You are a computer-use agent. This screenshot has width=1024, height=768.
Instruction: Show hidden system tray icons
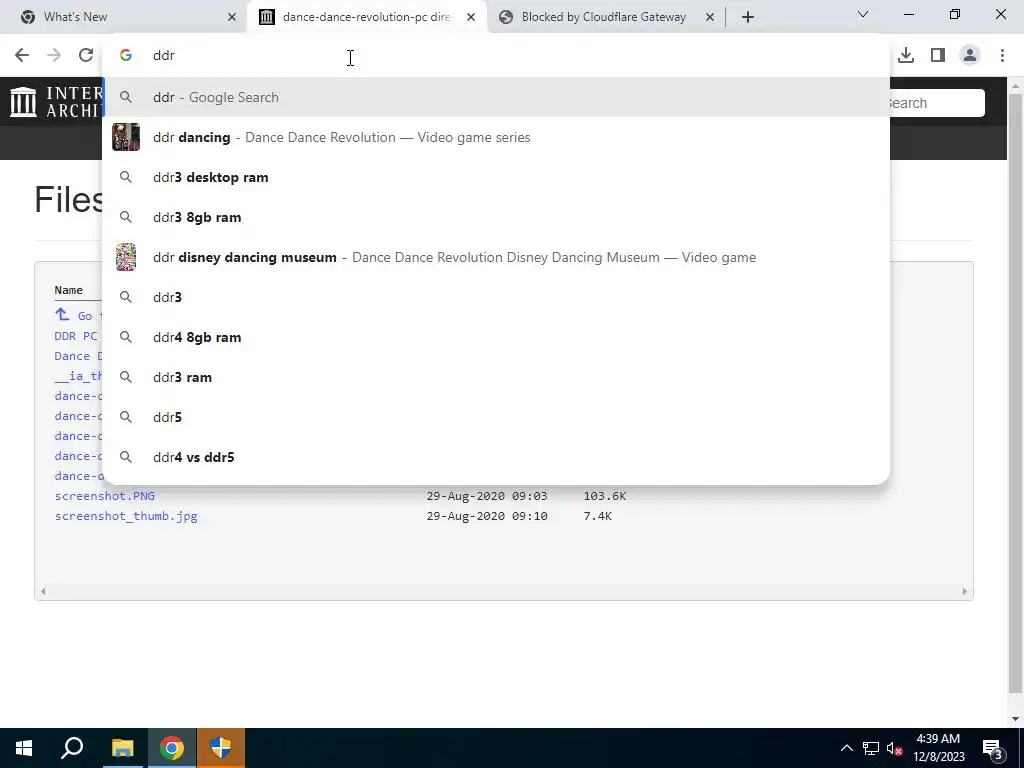(x=846, y=748)
